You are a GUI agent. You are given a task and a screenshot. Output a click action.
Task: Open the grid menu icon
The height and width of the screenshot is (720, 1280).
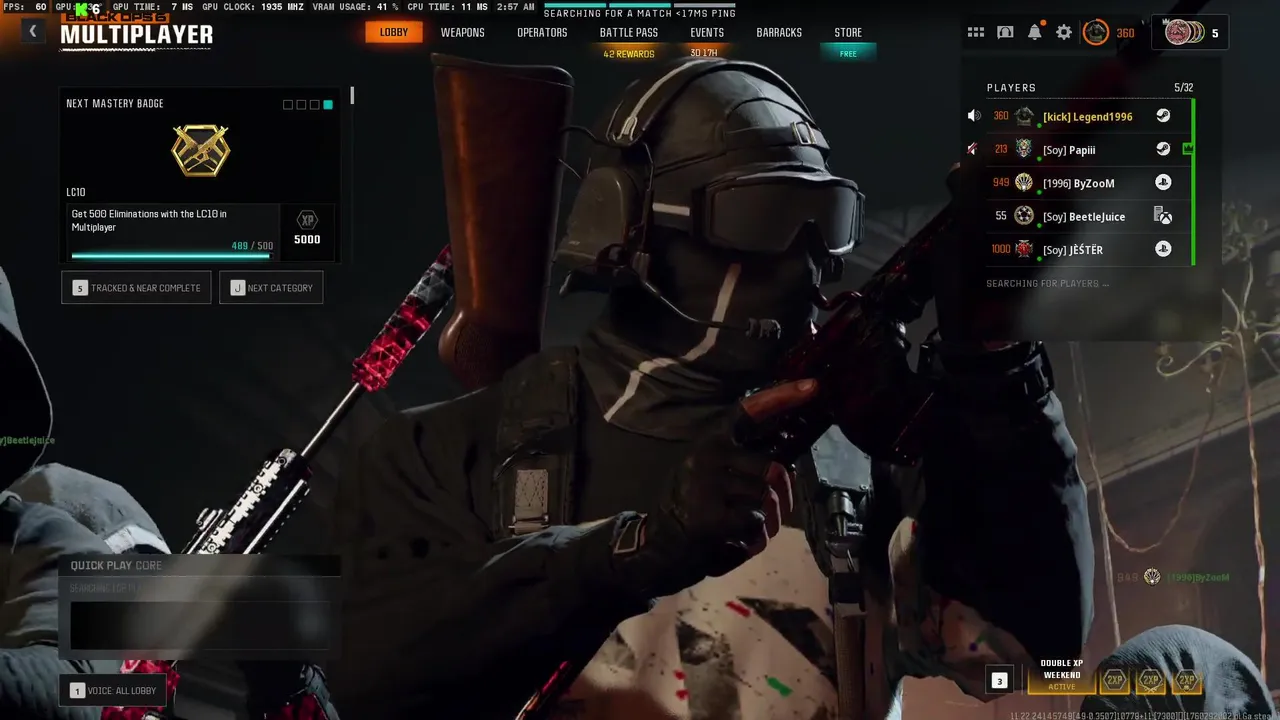click(976, 33)
